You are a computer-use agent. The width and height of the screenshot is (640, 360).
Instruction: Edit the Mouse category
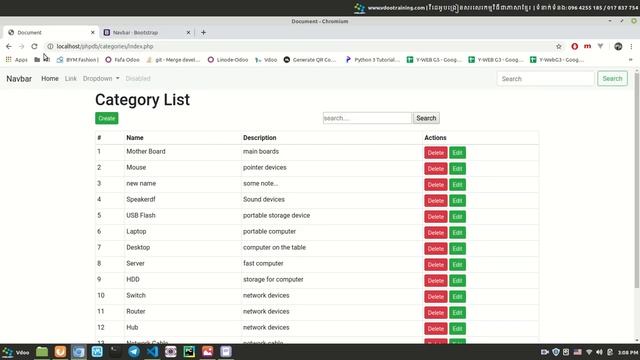pyautogui.click(x=458, y=169)
